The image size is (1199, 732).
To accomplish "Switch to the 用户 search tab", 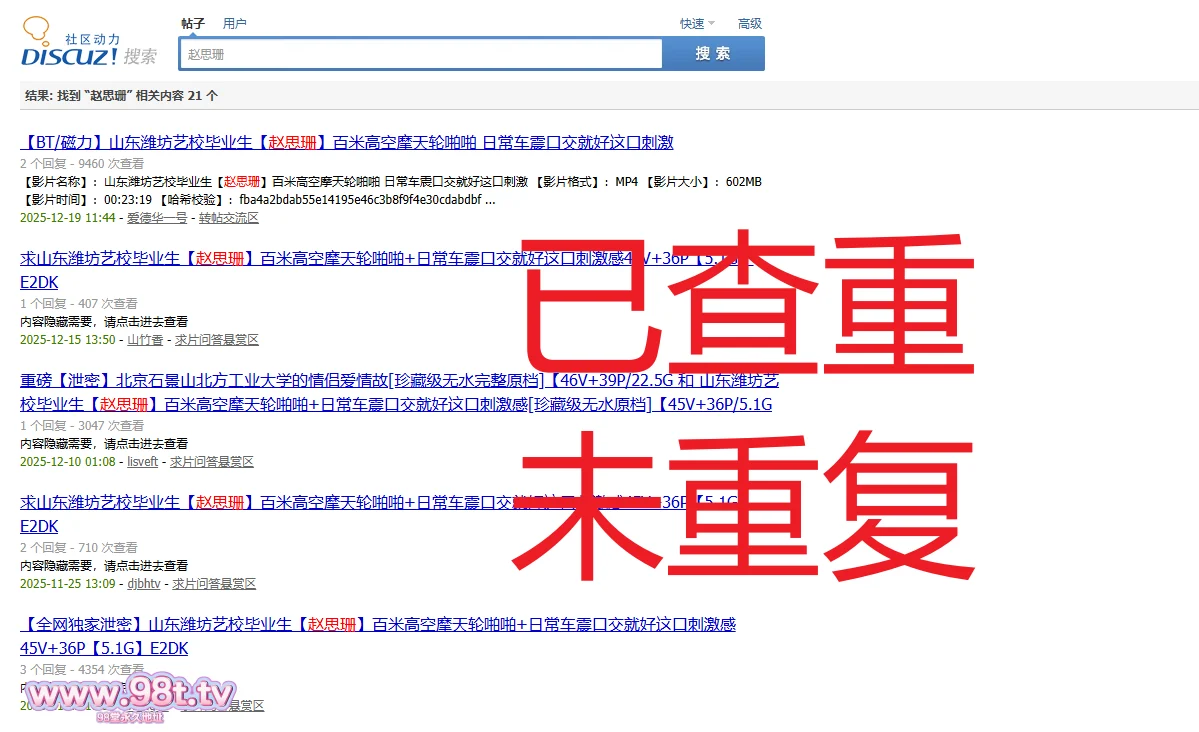I will pos(235,23).
